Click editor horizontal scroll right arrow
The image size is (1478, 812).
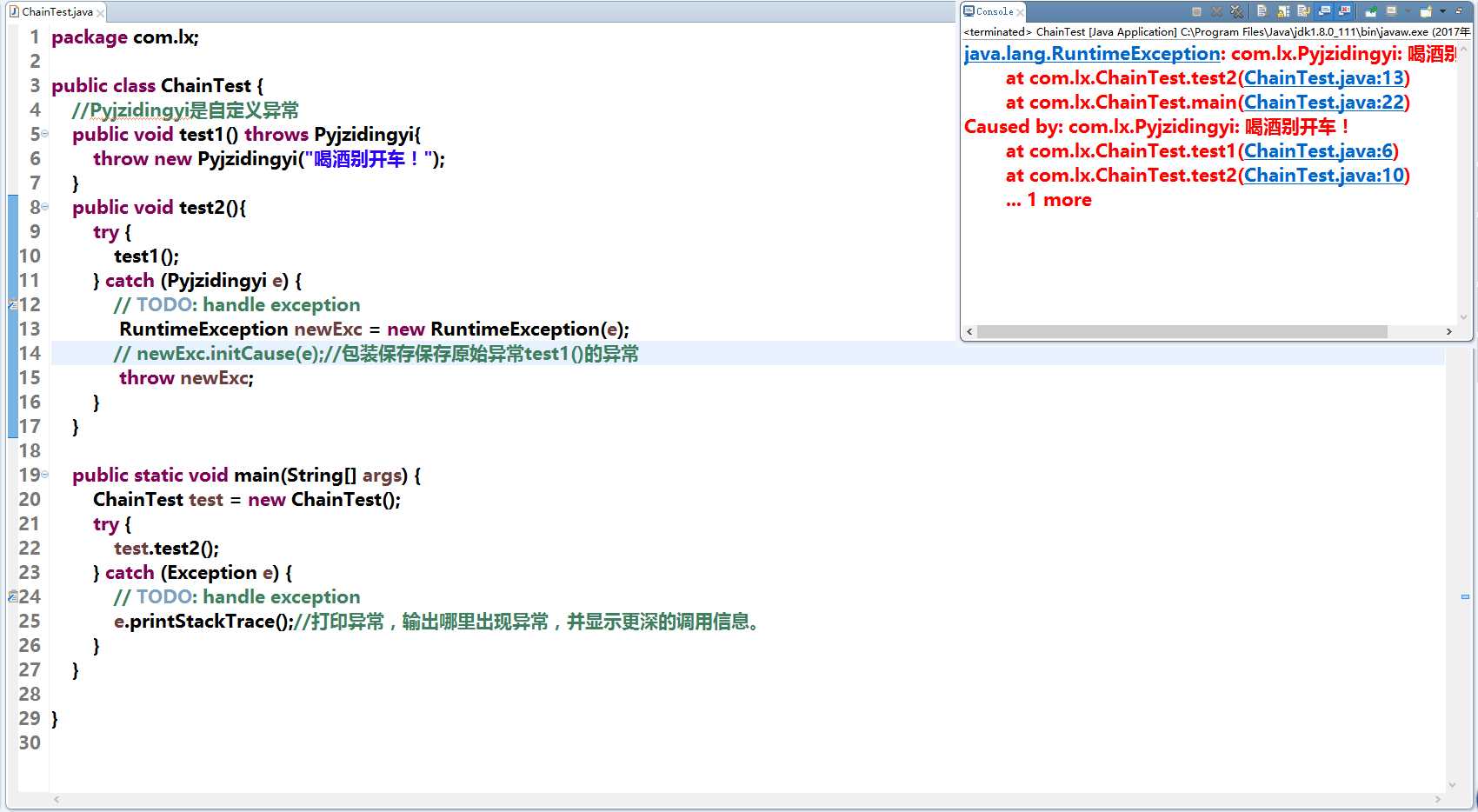click(x=1438, y=799)
